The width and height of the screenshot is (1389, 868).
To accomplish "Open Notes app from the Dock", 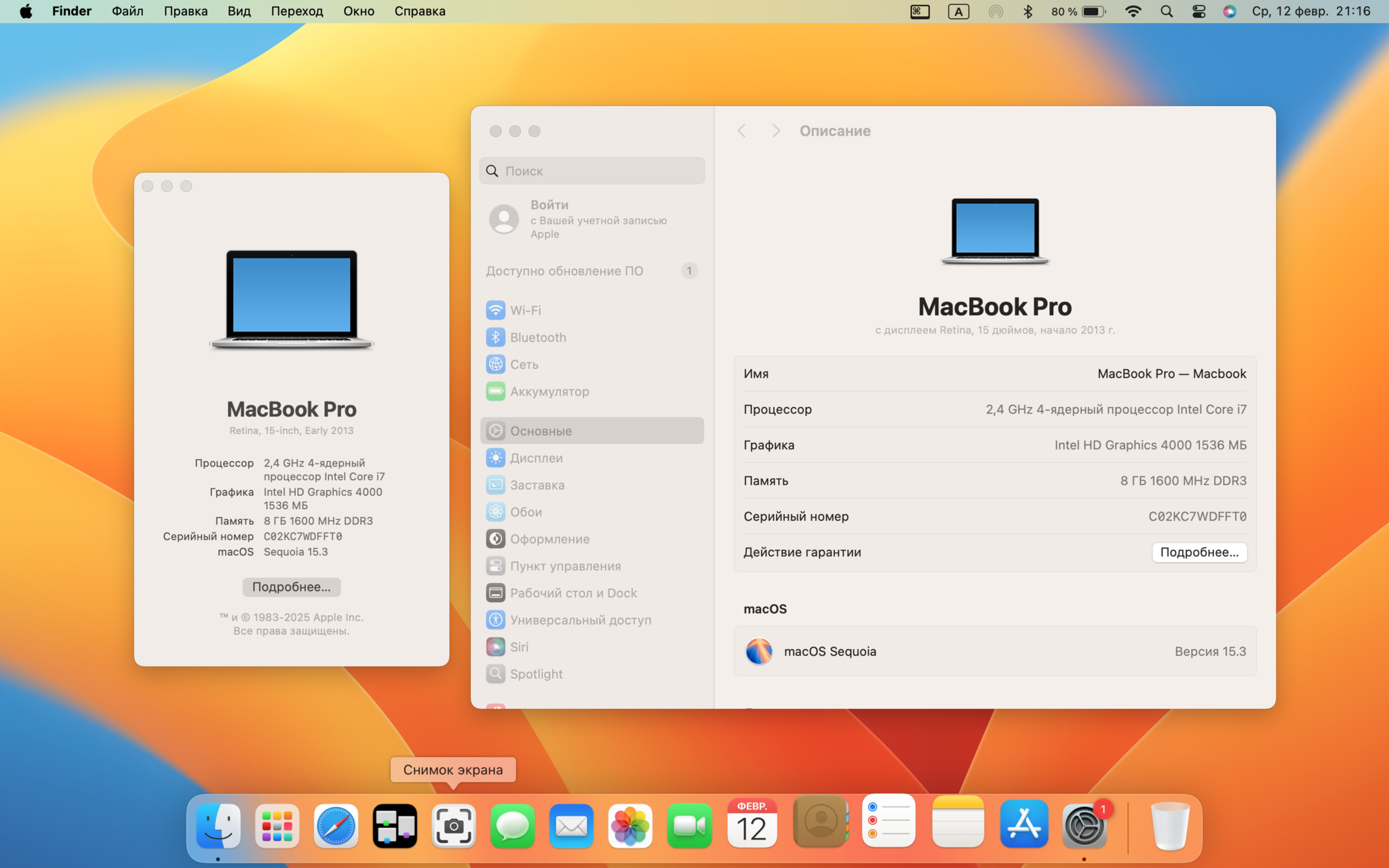I will tap(958, 821).
